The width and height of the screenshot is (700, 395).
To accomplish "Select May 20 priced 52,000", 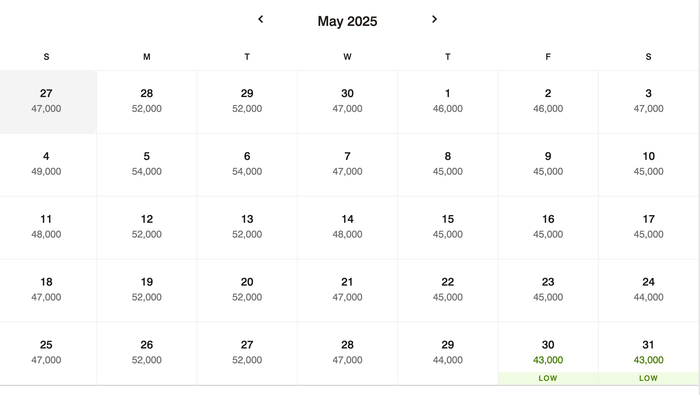I will click(x=247, y=291).
